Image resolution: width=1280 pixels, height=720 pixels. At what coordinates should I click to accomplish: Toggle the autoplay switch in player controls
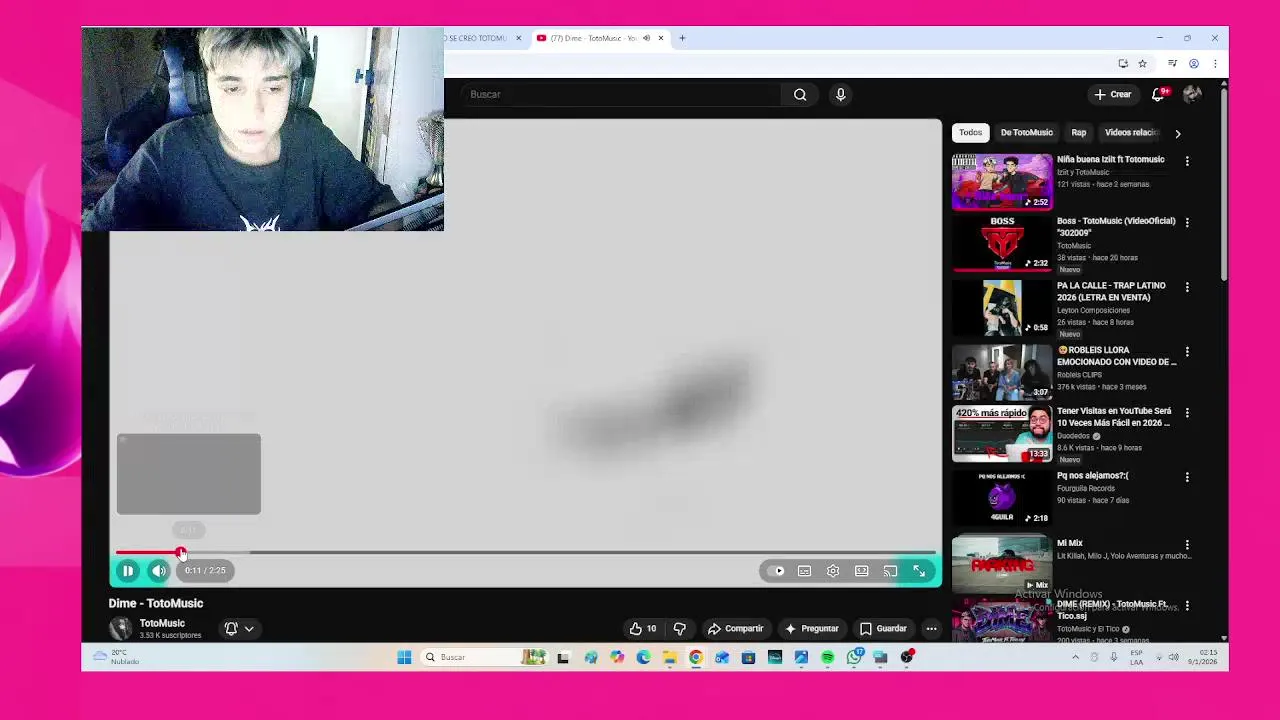[x=777, y=571]
